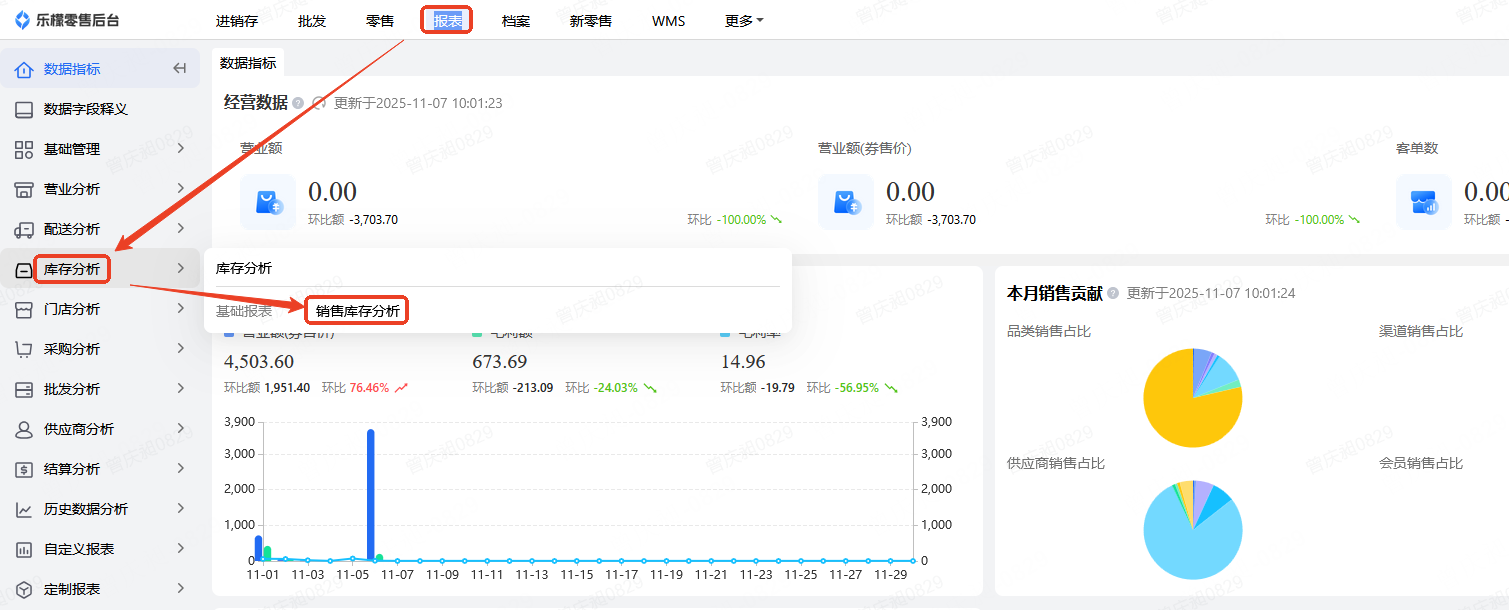Click the 库存分析 box icon
The width and height of the screenshot is (1509, 610).
point(24,269)
